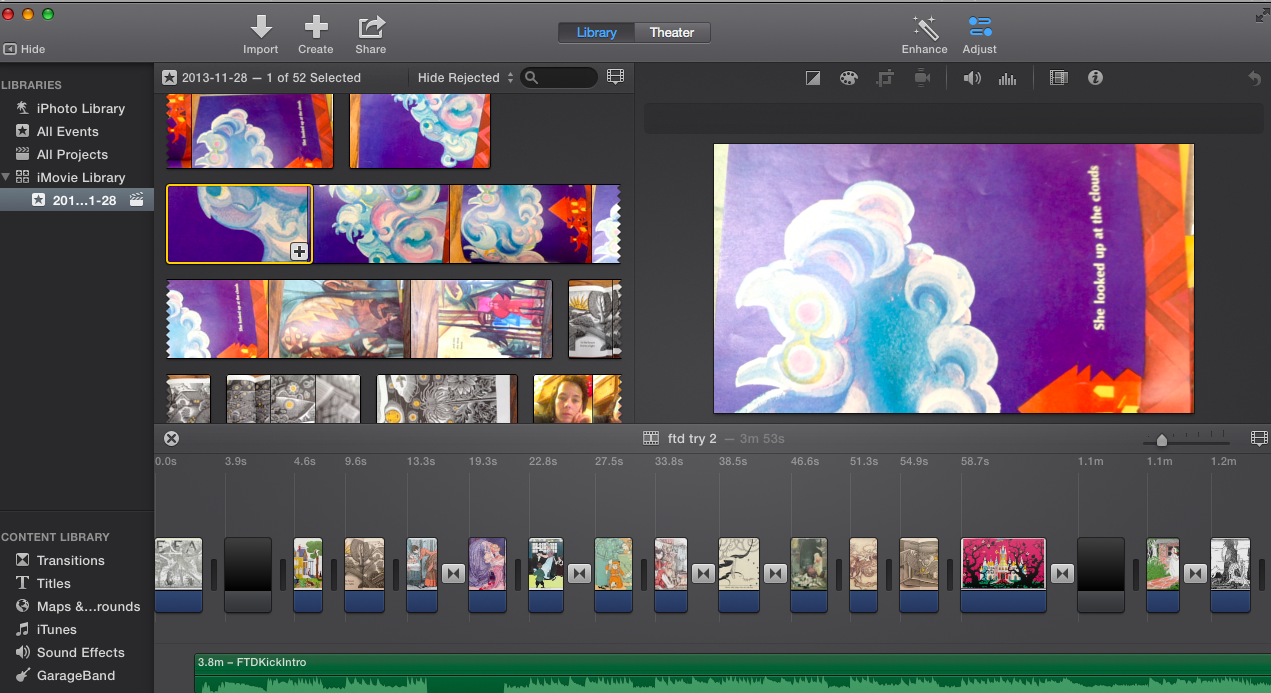This screenshot has height=693, width=1271.
Task: Click the browser search field
Action: tap(559, 77)
